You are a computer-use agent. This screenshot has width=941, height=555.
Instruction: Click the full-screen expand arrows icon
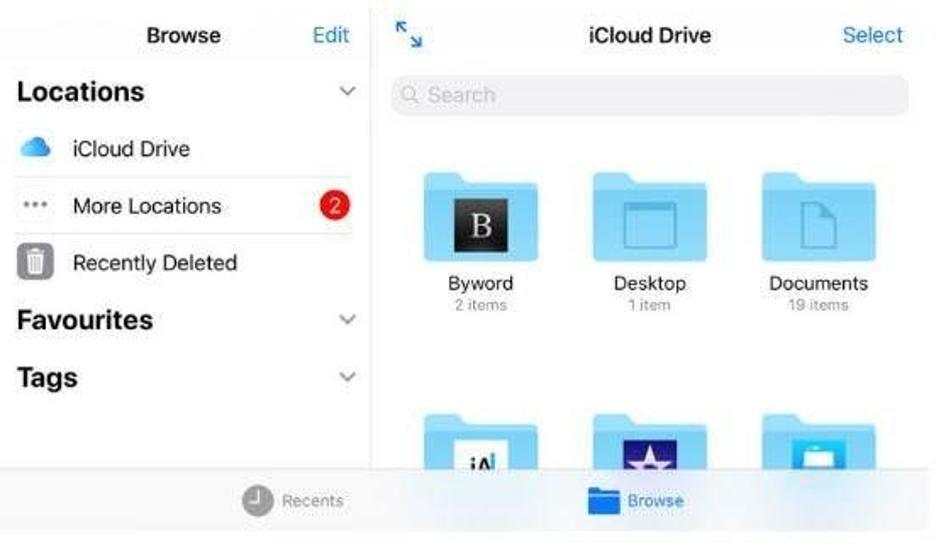[409, 34]
